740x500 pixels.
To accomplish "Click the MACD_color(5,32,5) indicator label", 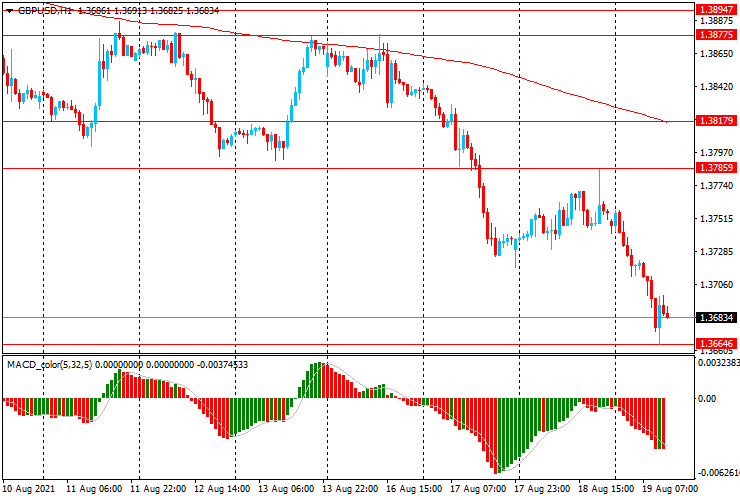I will [50, 364].
